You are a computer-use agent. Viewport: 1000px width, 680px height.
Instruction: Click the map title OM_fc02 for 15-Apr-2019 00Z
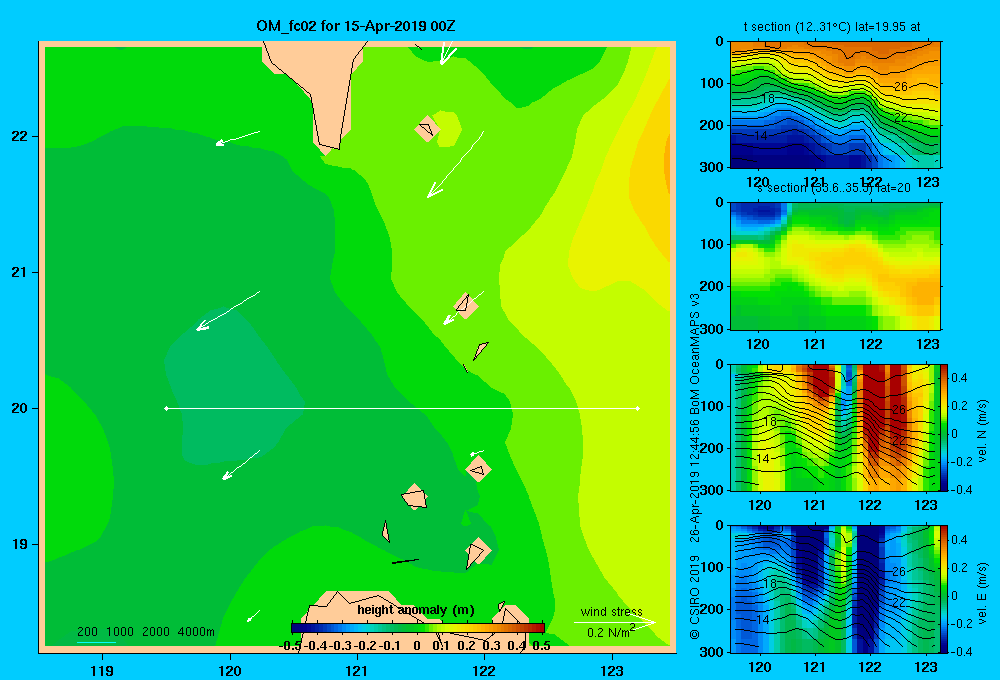pos(356,26)
